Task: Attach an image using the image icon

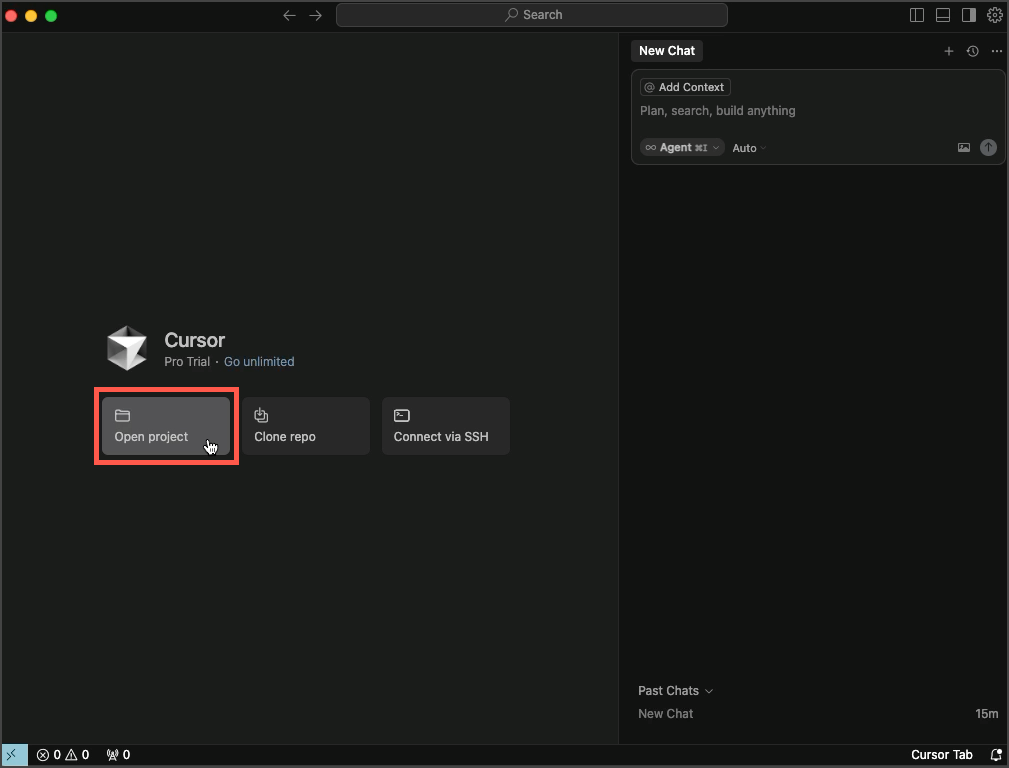Action: point(963,147)
